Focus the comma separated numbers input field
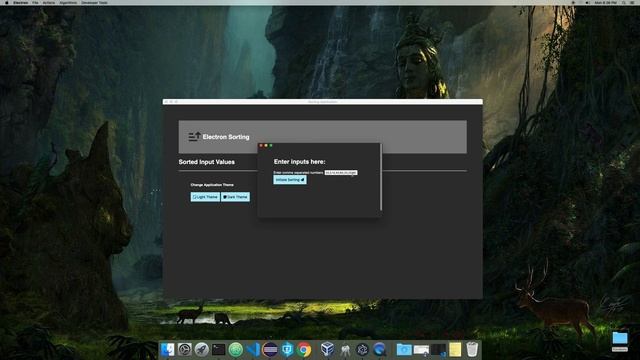This screenshot has width=640, height=360. (x=341, y=173)
